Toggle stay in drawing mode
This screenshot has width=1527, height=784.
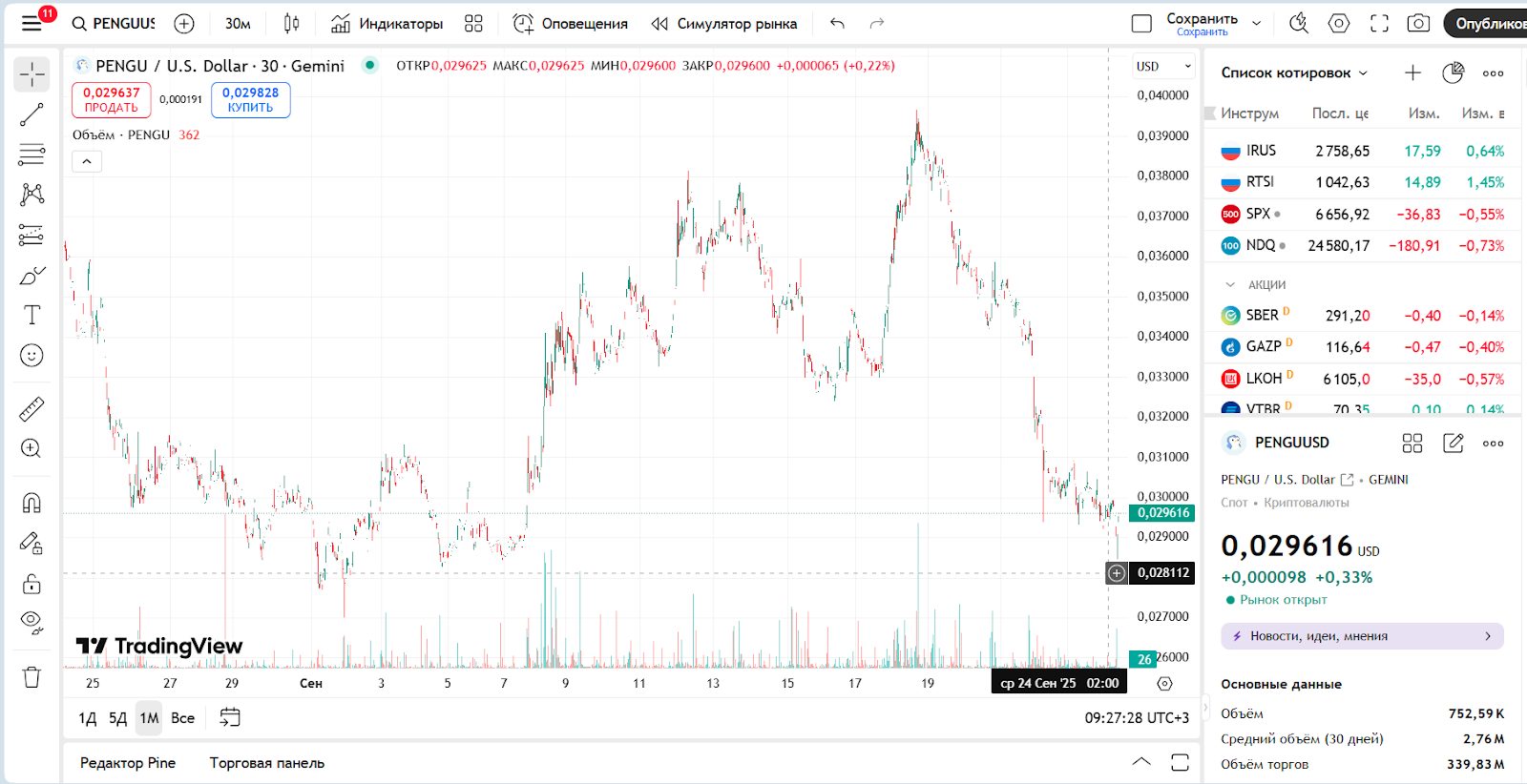point(31,543)
